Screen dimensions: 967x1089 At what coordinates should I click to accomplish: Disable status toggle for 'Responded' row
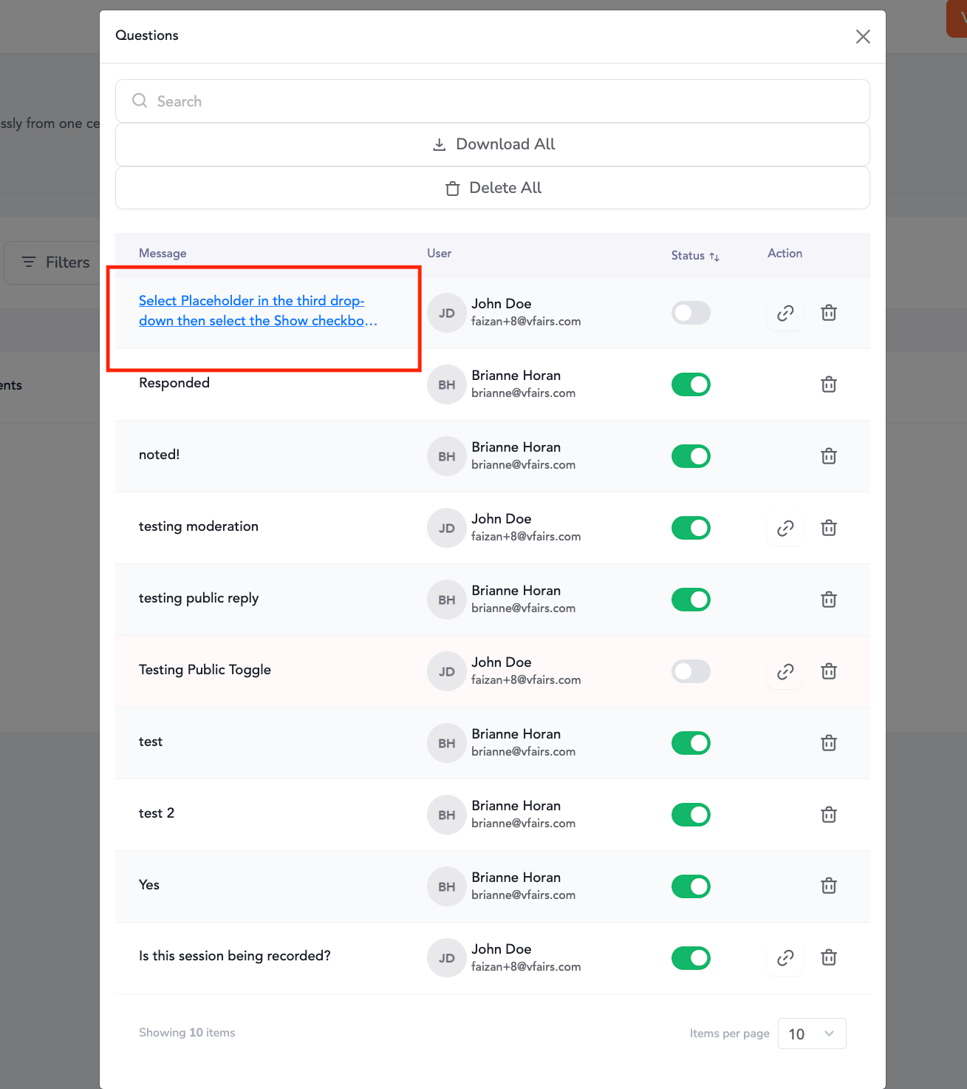click(x=691, y=385)
